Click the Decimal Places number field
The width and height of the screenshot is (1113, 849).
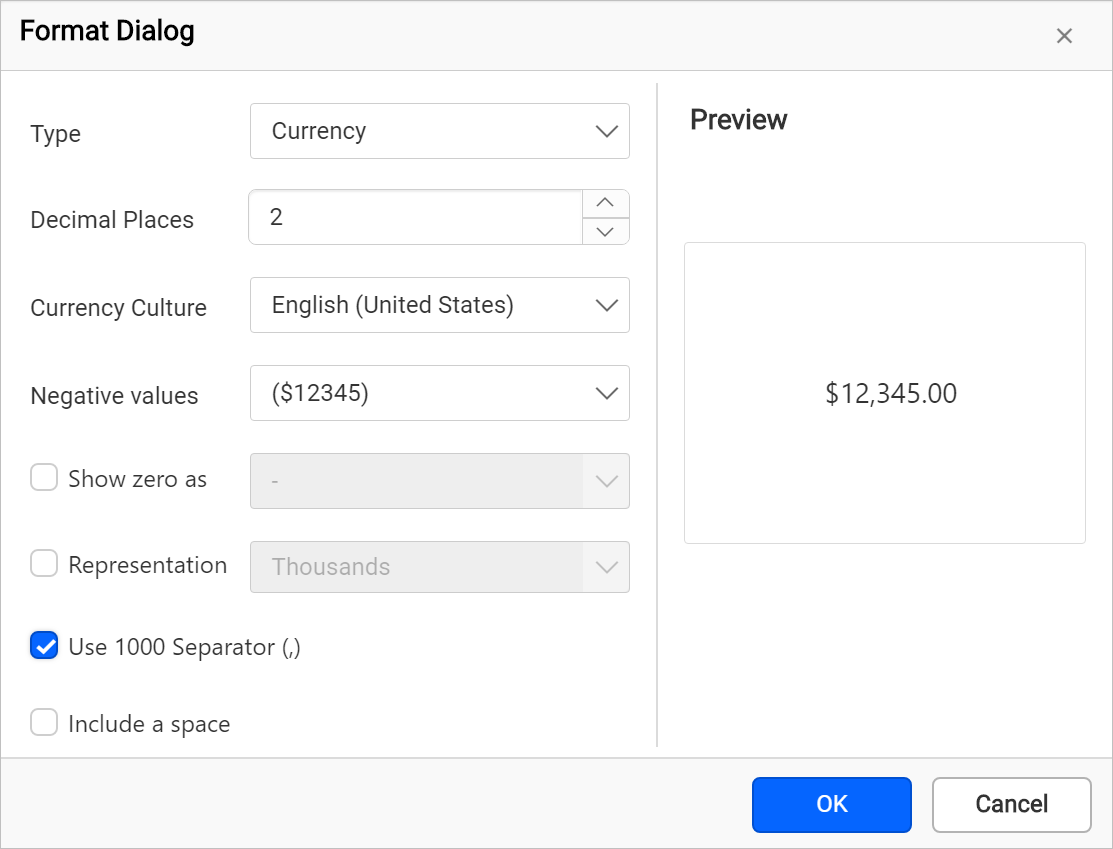[x=415, y=217]
